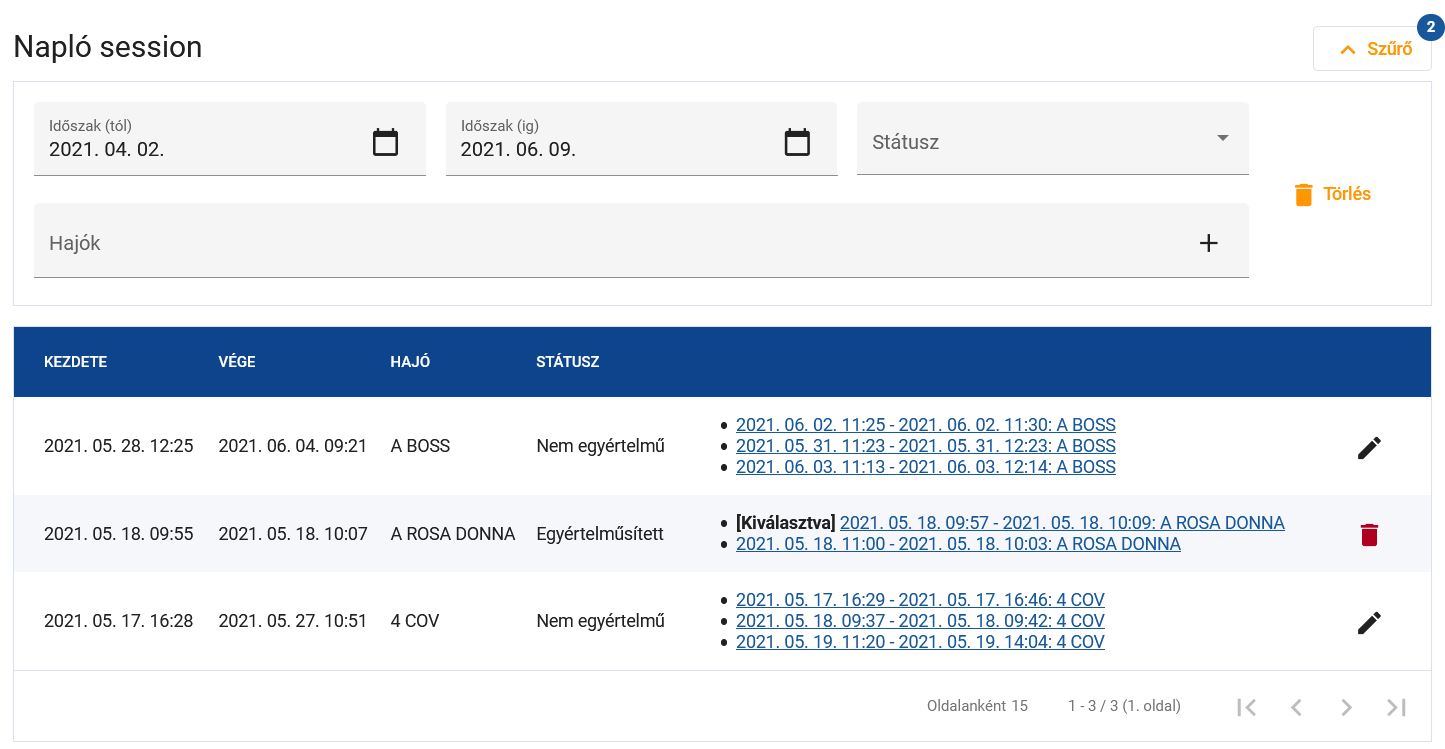
Task: Click the Hajók input field
Action: point(600,243)
